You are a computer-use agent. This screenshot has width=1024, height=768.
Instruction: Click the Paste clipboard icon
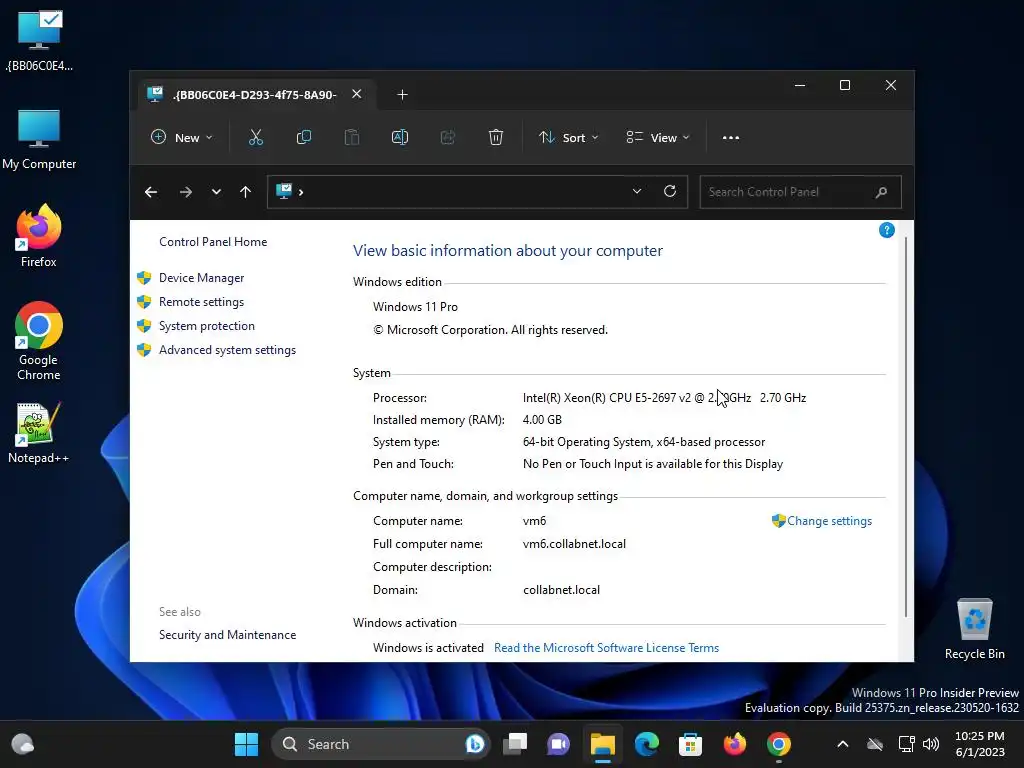352,138
